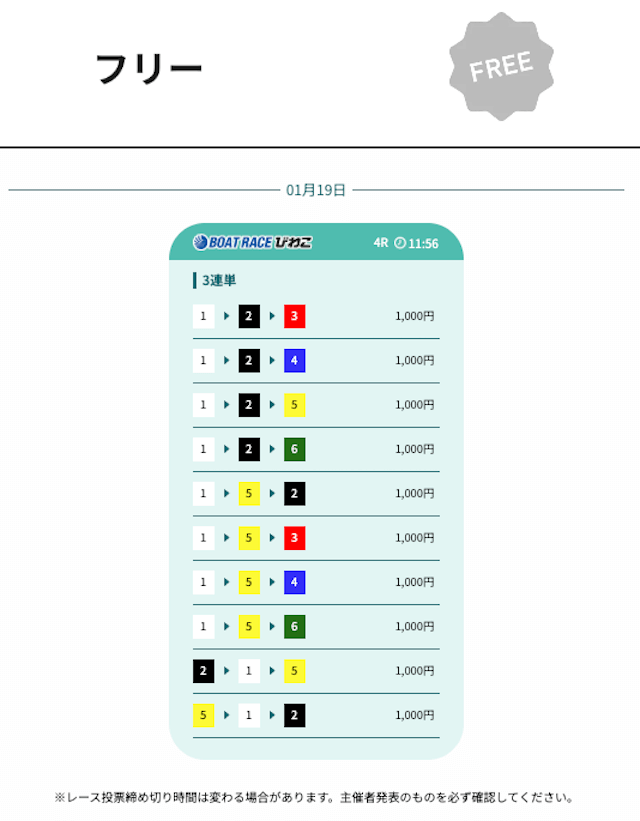Click the フリー heading
This screenshot has width=640, height=821.
pyautogui.click(x=149, y=69)
